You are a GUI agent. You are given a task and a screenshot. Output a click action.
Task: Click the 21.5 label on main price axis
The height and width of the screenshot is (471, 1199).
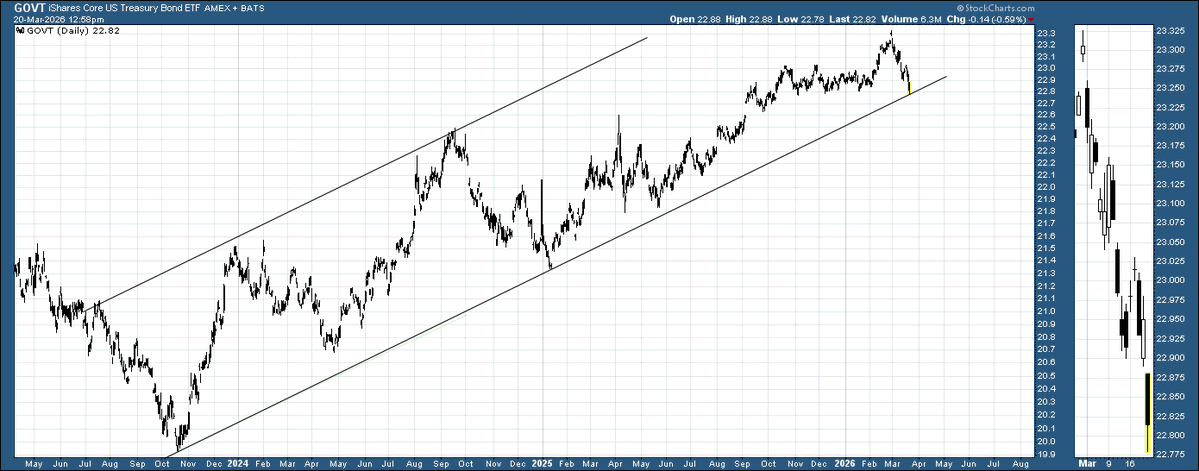click(x=1046, y=248)
